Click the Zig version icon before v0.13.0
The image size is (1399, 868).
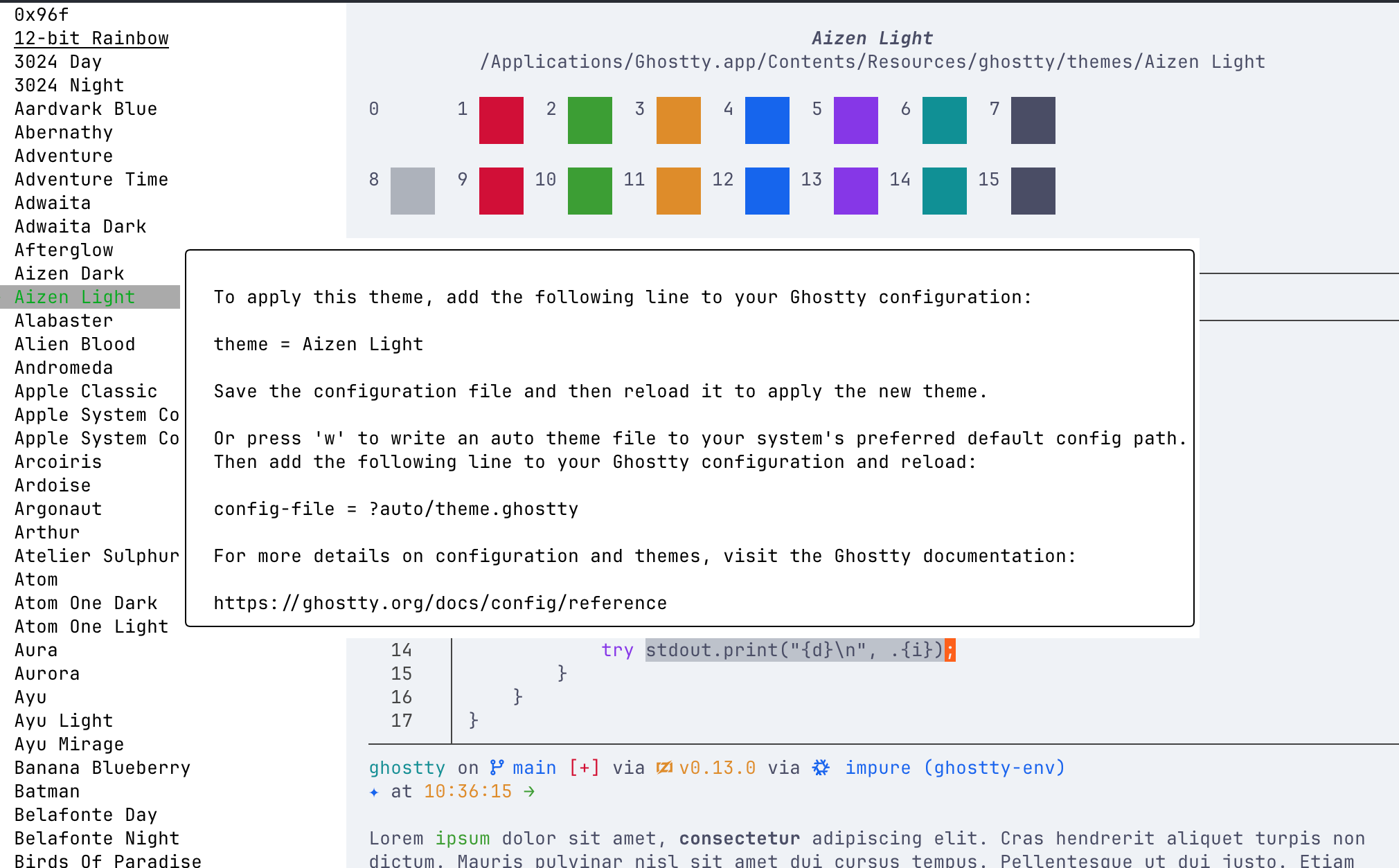[663, 768]
